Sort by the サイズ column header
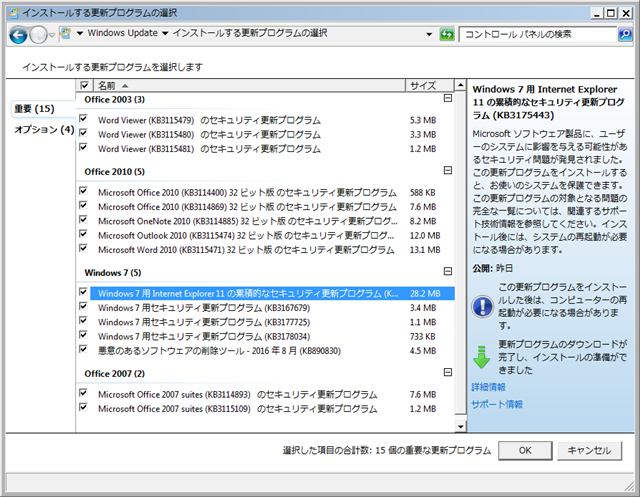This screenshot has height=497, width=640. [429, 85]
